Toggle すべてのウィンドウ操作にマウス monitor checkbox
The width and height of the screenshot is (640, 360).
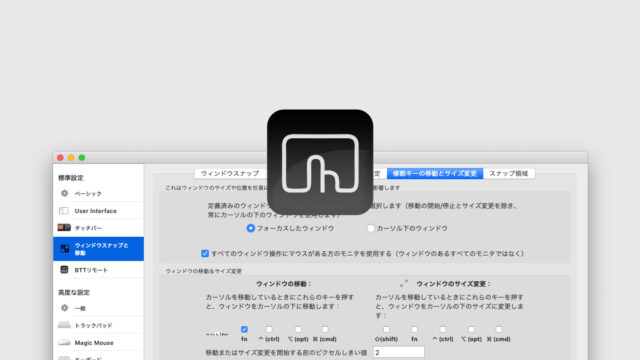click(205, 253)
